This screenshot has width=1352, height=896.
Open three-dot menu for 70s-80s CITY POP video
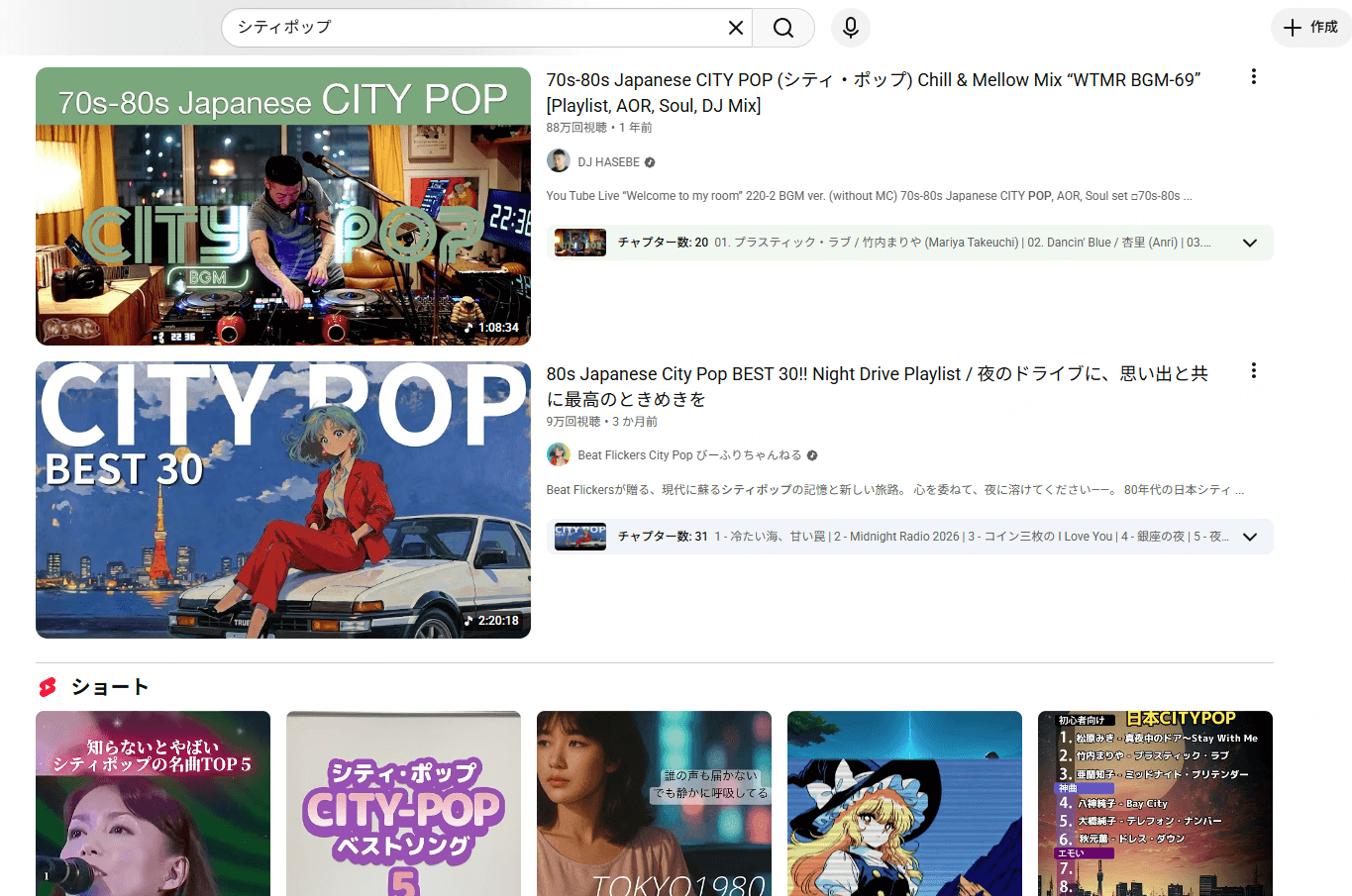point(1254,77)
